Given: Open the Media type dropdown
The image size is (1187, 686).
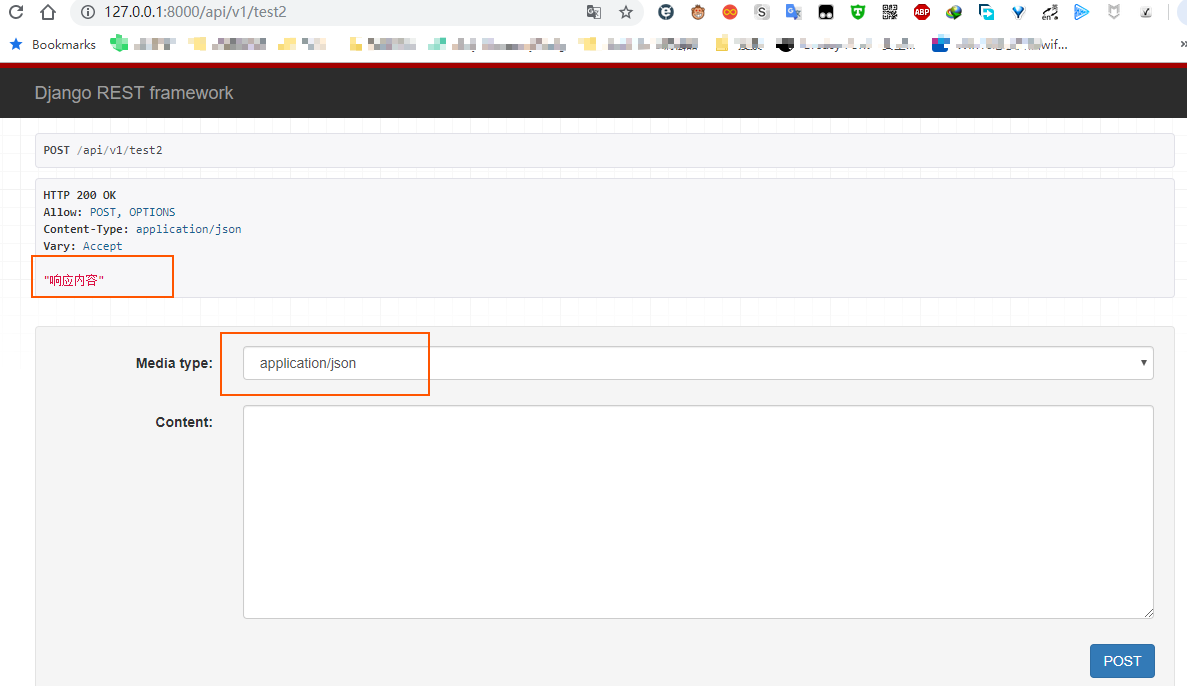Looking at the screenshot, I should pos(698,363).
